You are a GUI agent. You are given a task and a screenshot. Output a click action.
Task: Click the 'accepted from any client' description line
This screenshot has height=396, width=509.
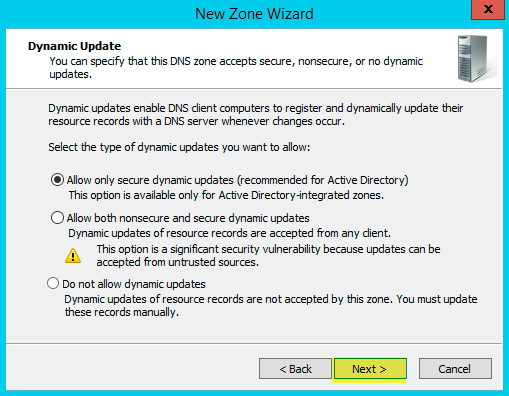tap(230, 233)
